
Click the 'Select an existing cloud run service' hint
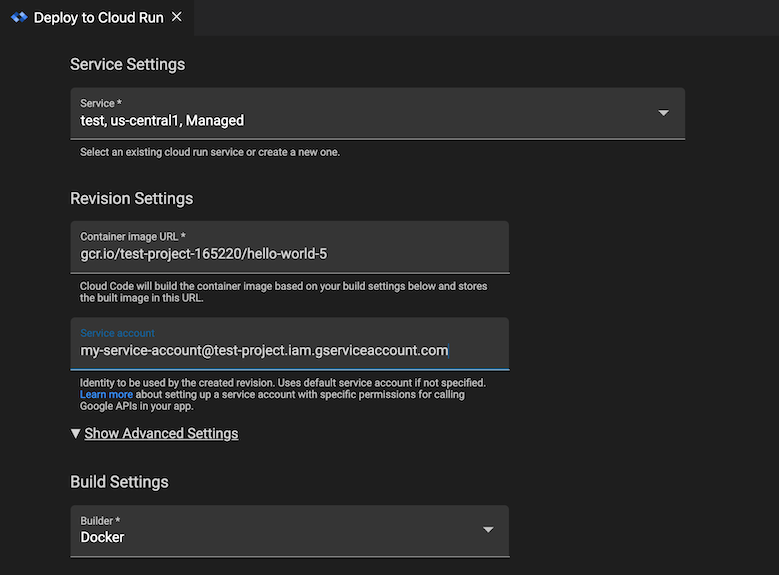point(210,153)
